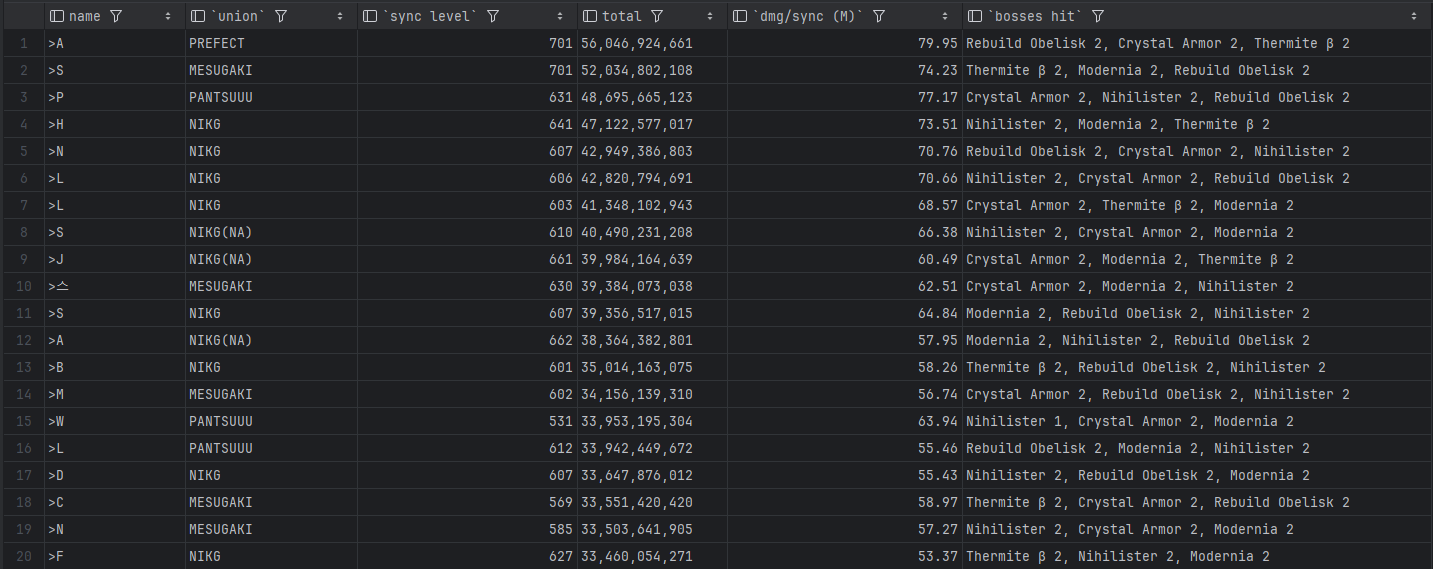1433x569 pixels.
Task: Click the column icon before the sync level header
Action: click(x=371, y=17)
